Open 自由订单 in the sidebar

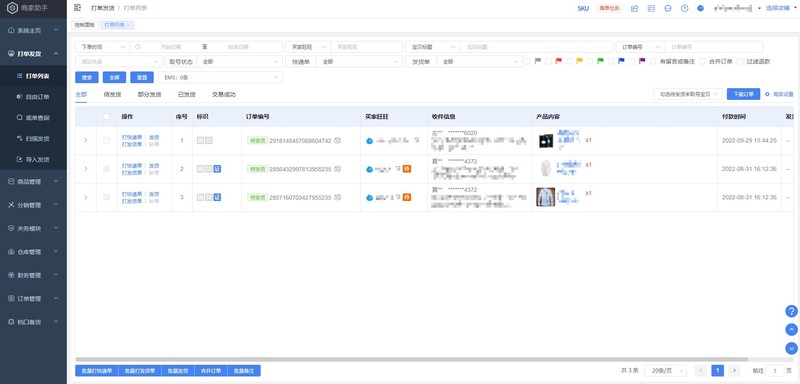point(33,97)
